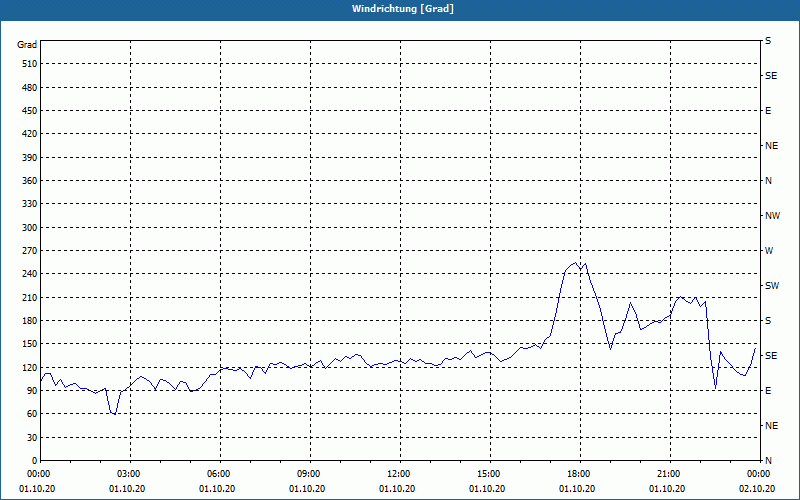Click the 480 value on the y-axis
The width and height of the screenshot is (800, 500).
tap(30, 87)
